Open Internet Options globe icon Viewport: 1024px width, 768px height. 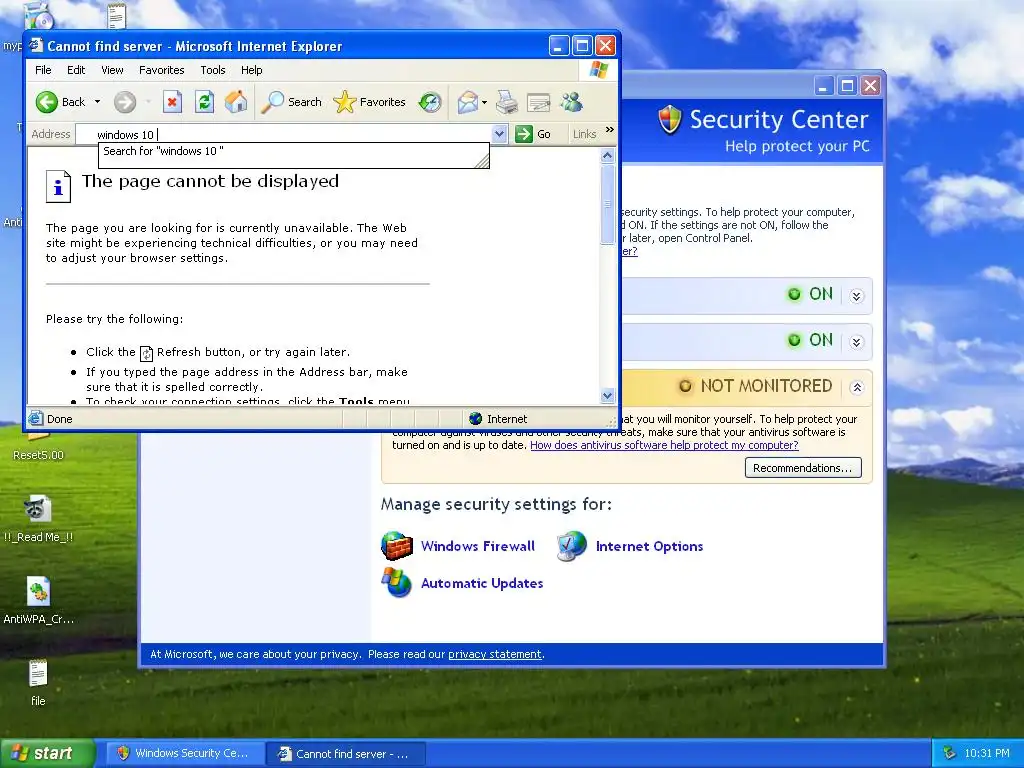[571, 546]
